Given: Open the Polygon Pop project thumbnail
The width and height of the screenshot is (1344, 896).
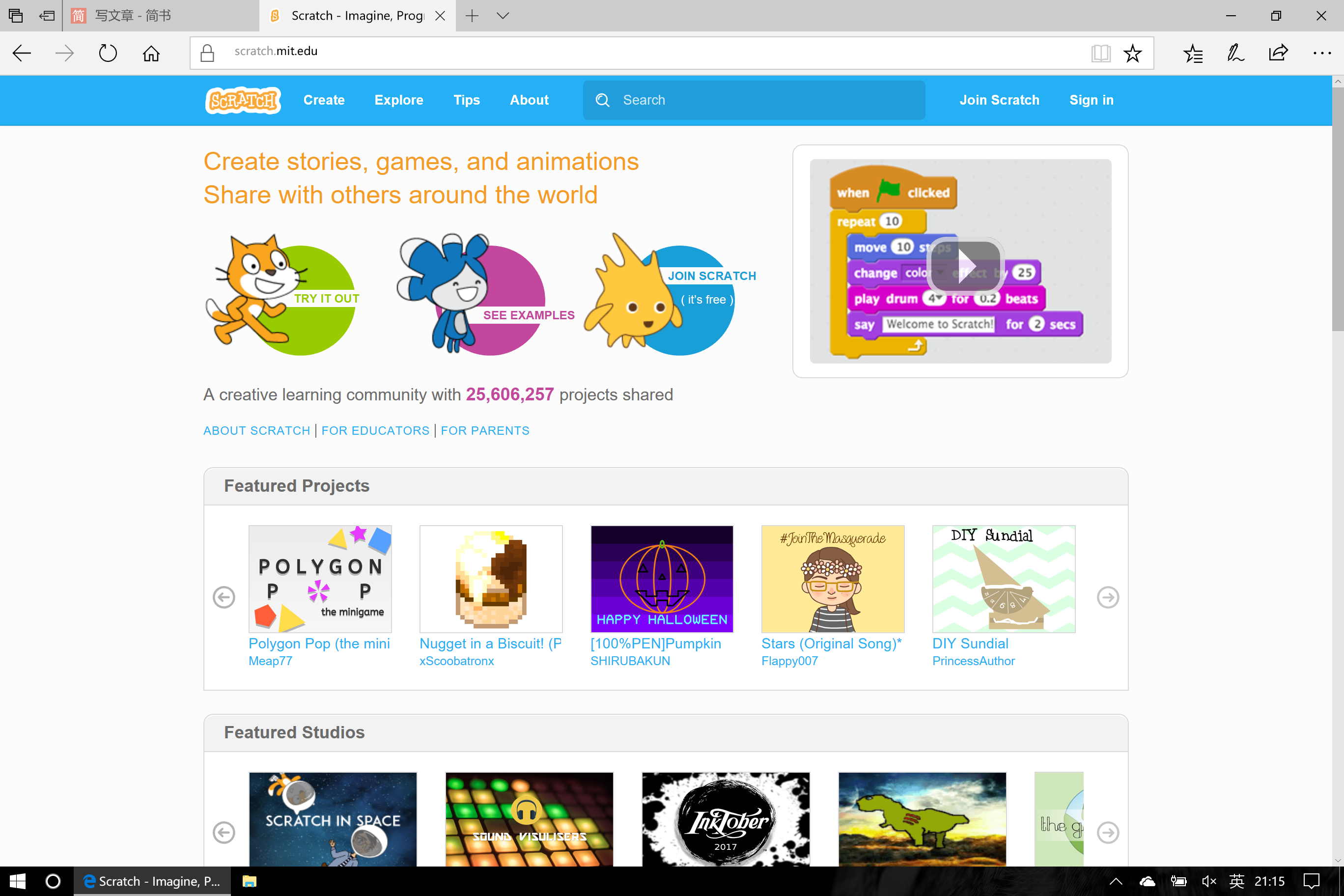Looking at the screenshot, I should 320,579.
